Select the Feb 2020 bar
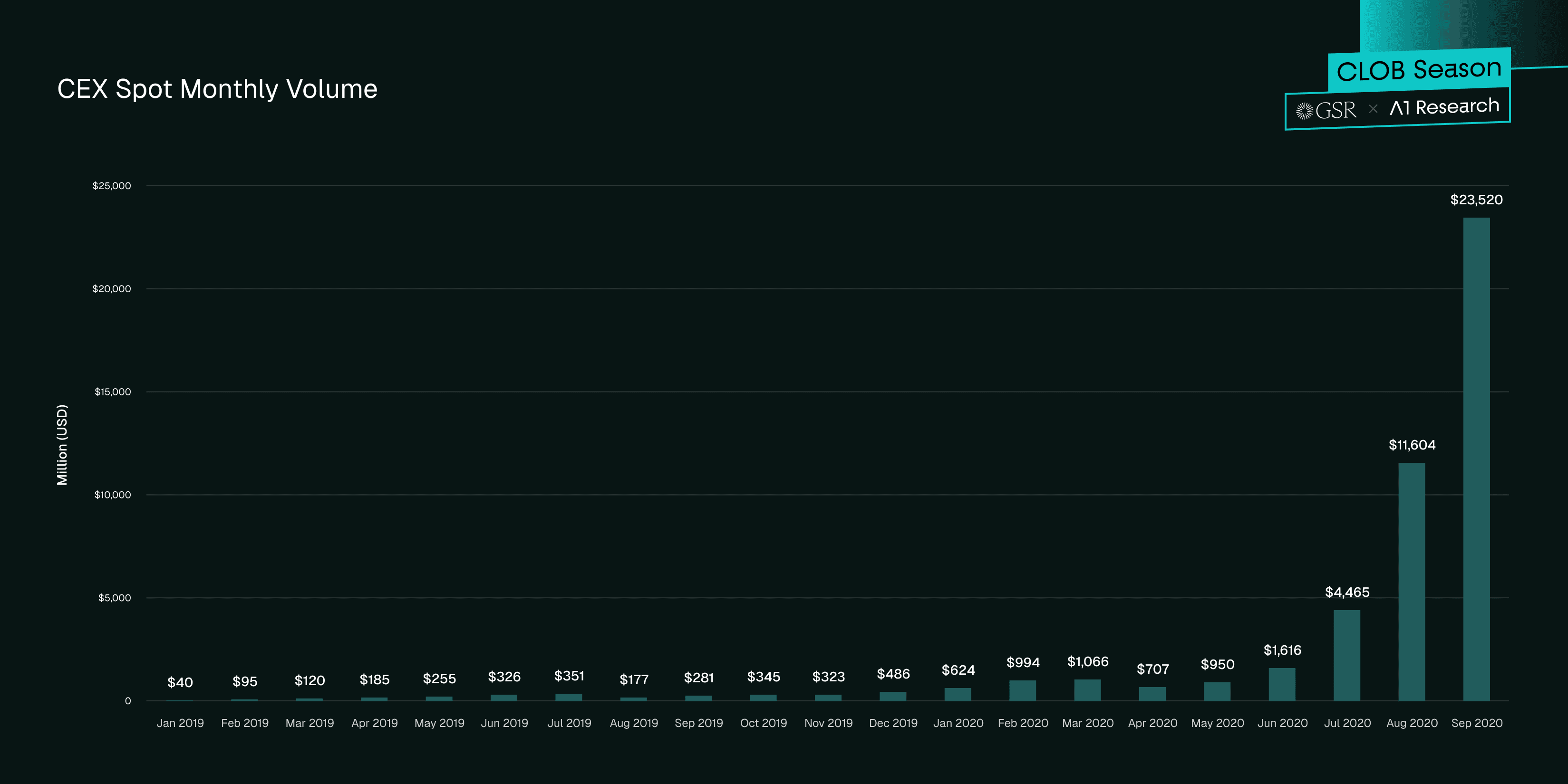1568x784 pixels. click(x=1023, y=690)
